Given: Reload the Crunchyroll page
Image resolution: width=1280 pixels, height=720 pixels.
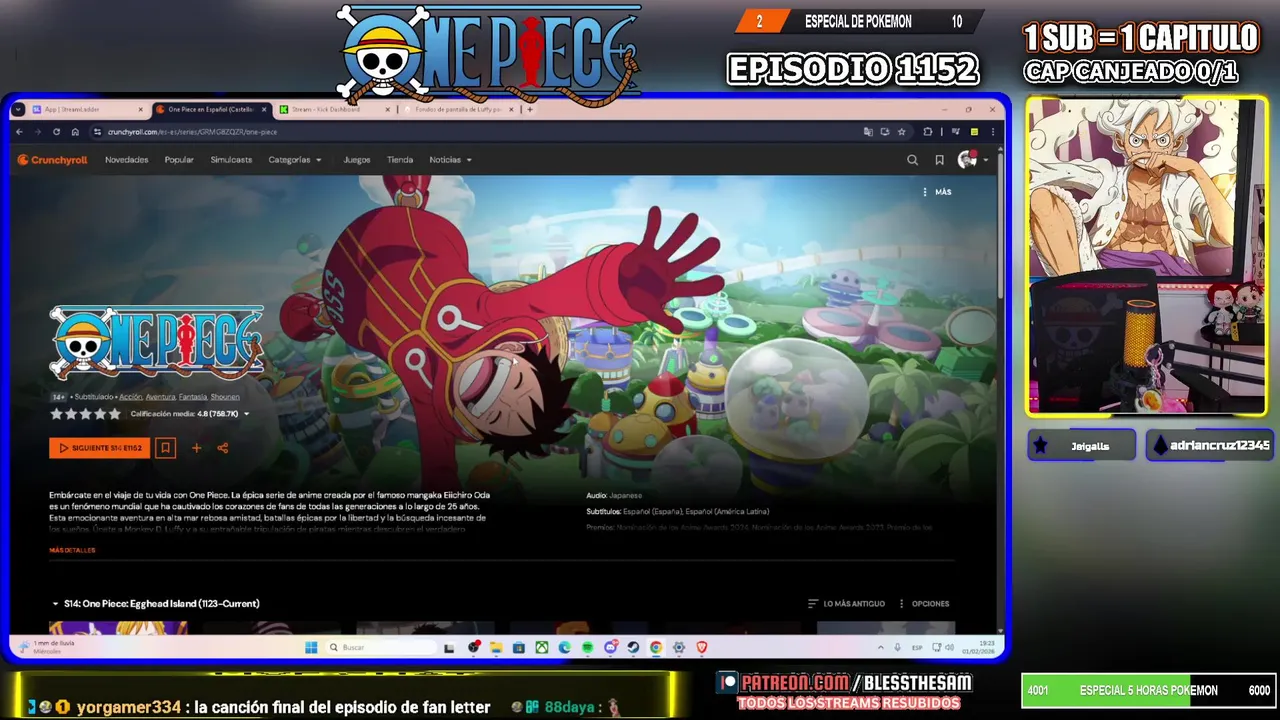Looking at the screenshot, I should click(x=56, y=132).
